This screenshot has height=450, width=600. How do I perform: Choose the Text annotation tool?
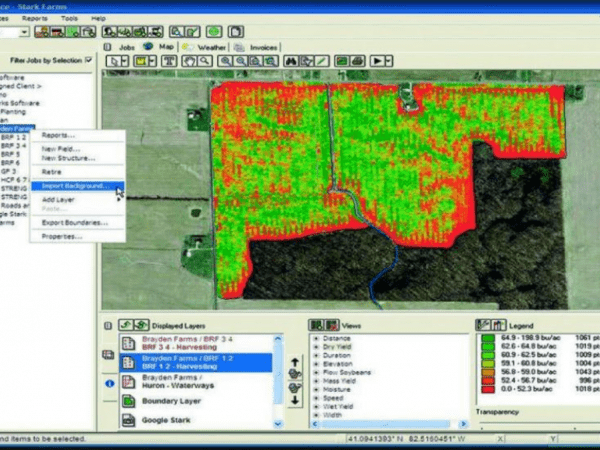pos(169,61)
